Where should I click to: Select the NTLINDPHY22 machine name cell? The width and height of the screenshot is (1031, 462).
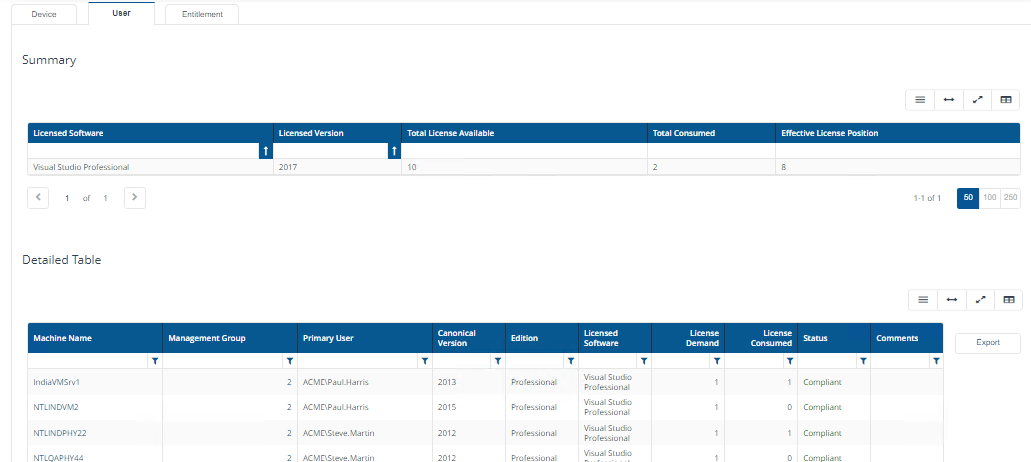(x=95, y=433)
